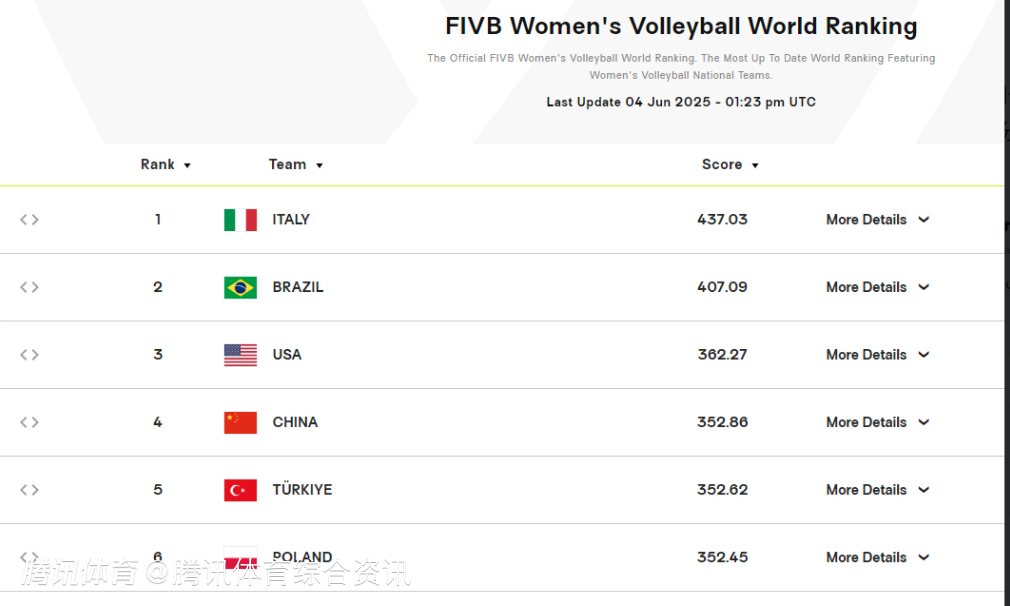Expand More Details for Poland
The width and height of the screenshot is (1010, 606).
(877, 557)
